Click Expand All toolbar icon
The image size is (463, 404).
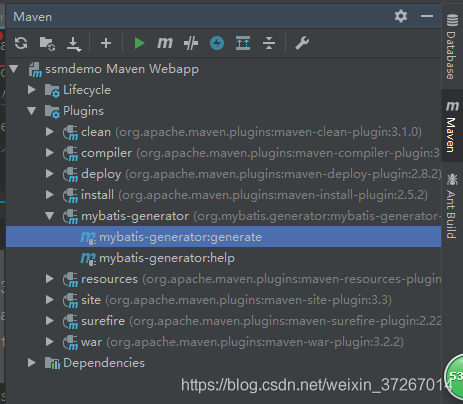pyautogui.click(x=243, y=43)
